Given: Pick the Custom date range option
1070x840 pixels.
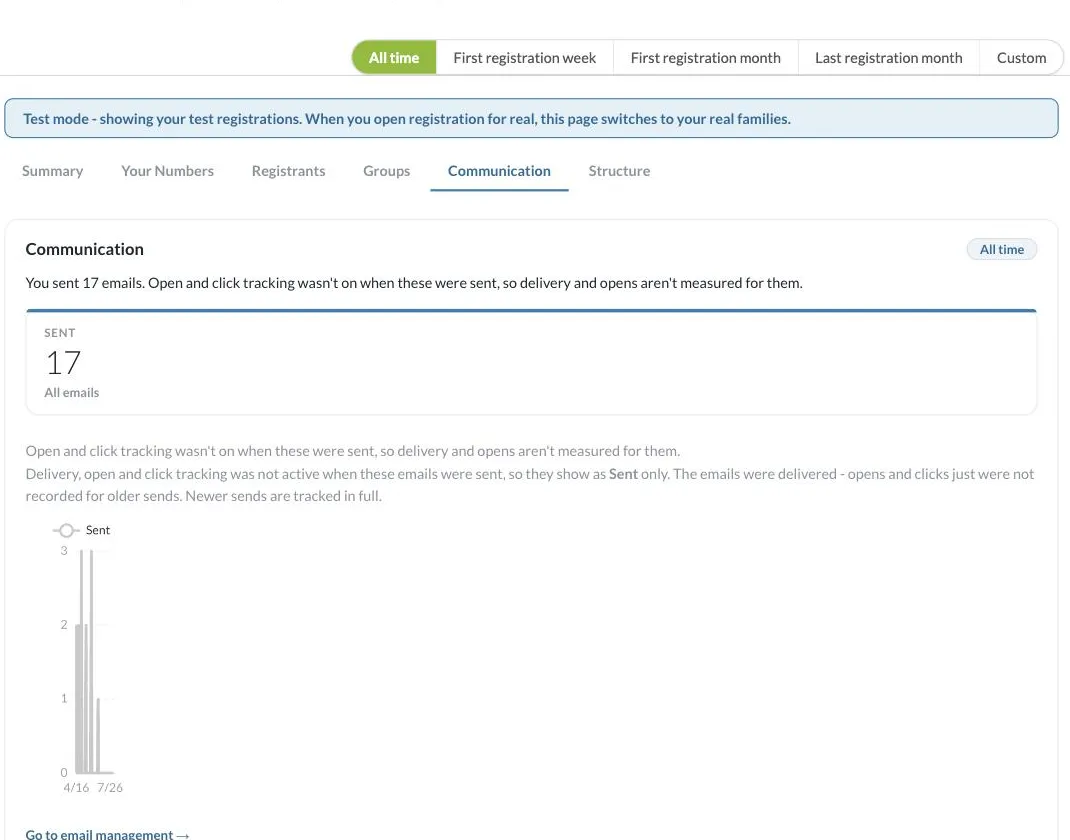Looking at the screenshot, I should point(1021,58).
